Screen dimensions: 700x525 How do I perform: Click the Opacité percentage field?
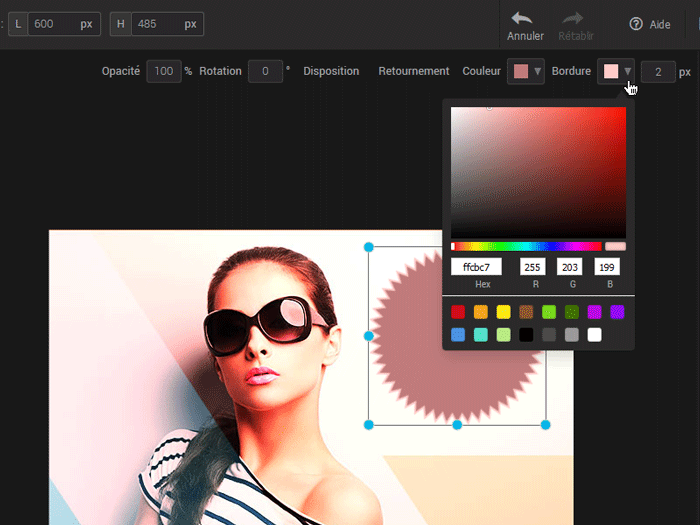pos(163,72)
